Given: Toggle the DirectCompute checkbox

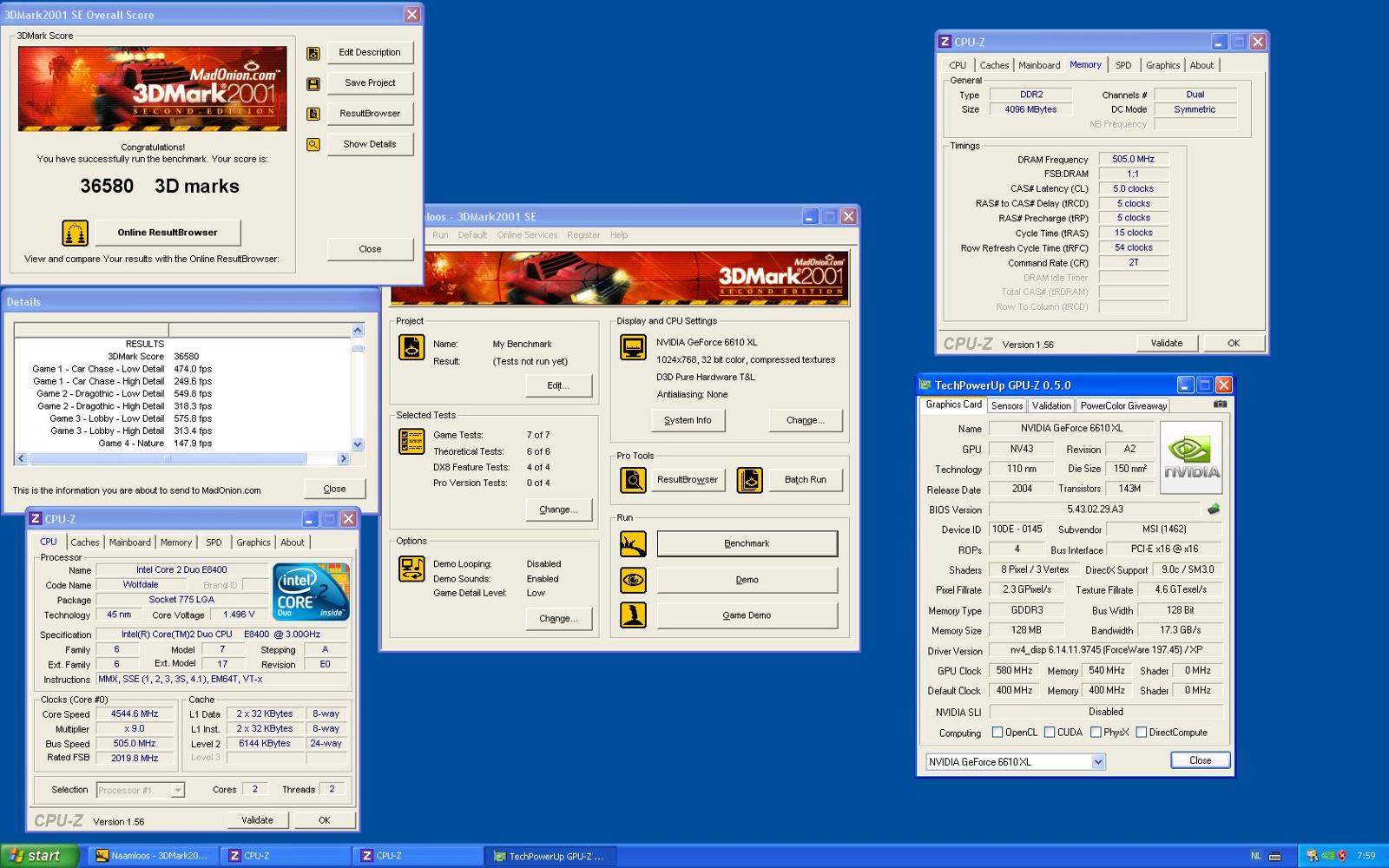Looking at the screenshot, I should tap(1142, 733).
